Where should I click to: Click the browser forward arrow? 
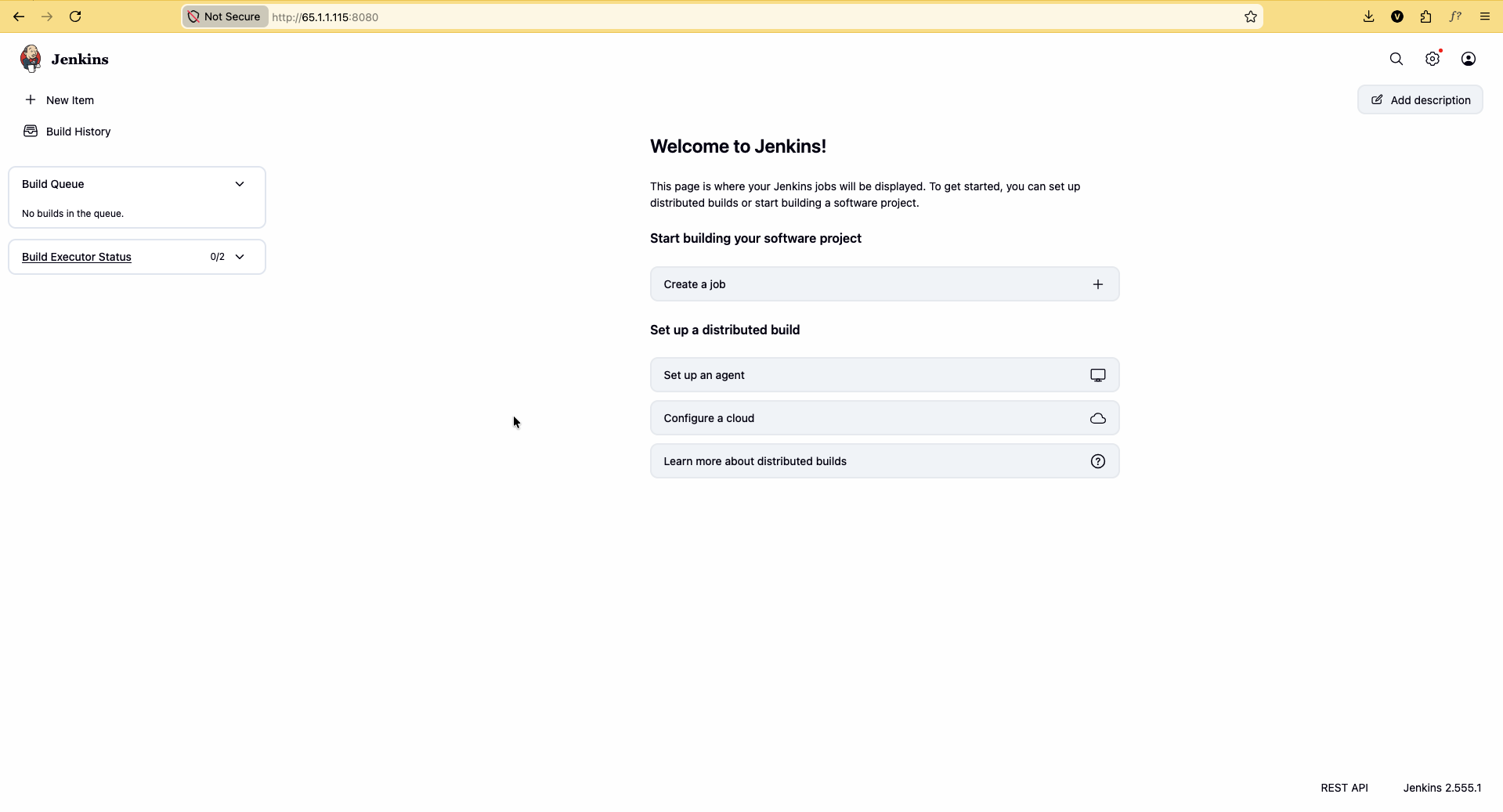tap(47, 16)
